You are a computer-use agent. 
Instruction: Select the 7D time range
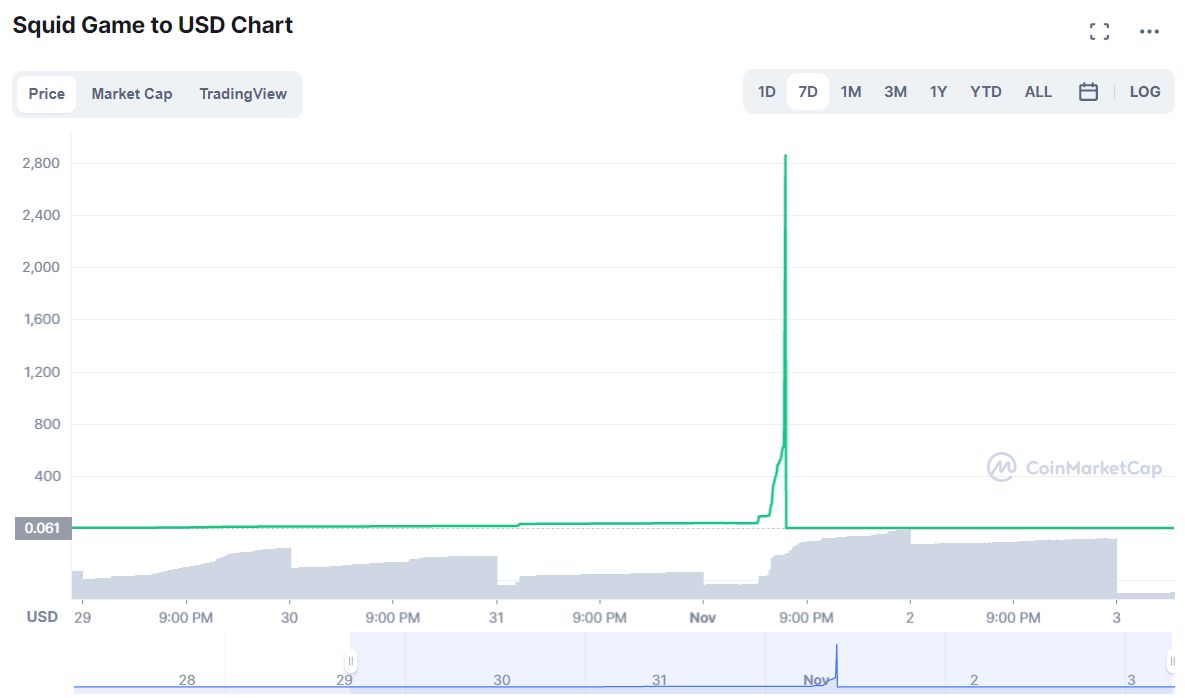coord(808,92)
